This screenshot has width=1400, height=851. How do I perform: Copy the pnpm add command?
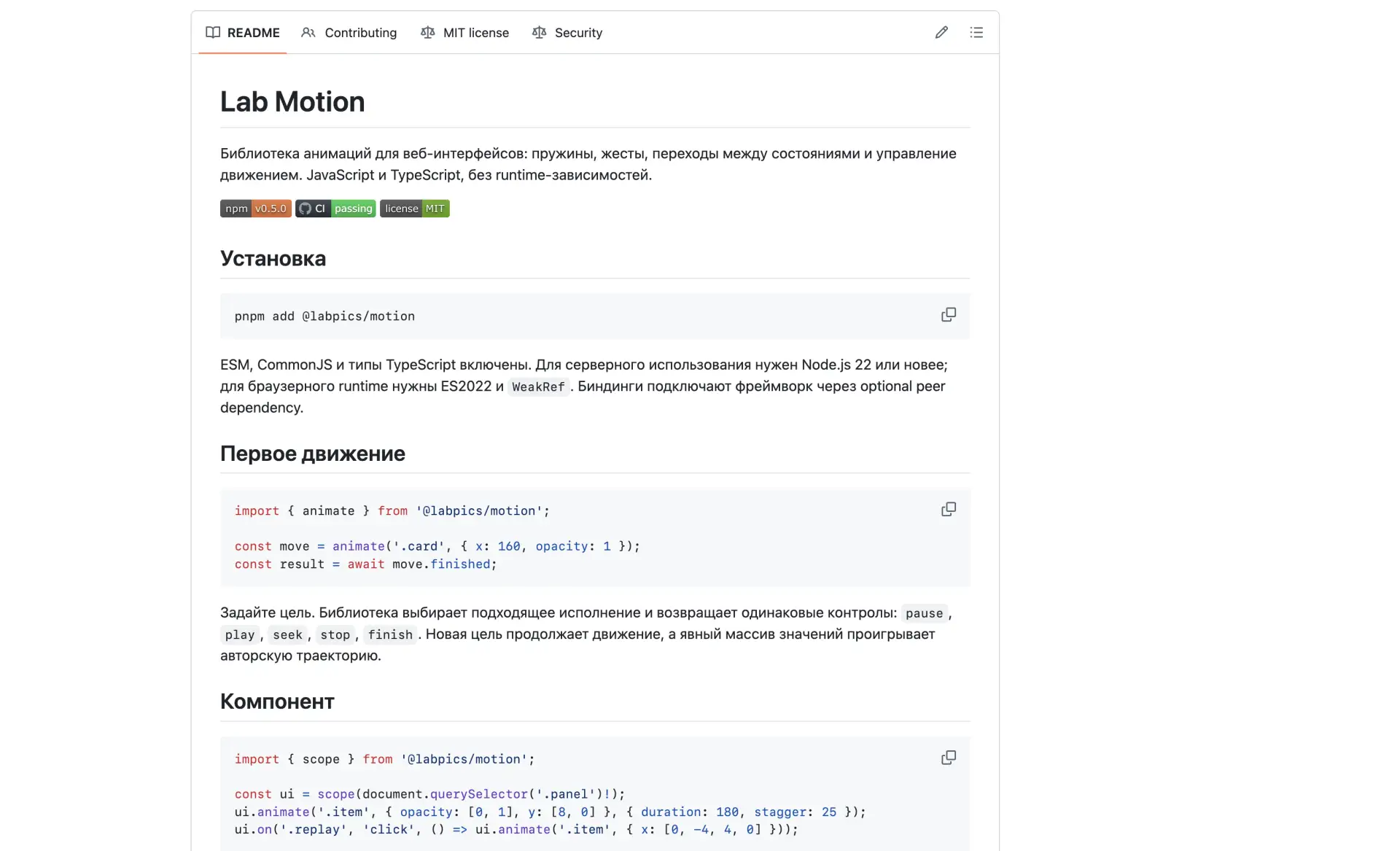click(948, 315)
